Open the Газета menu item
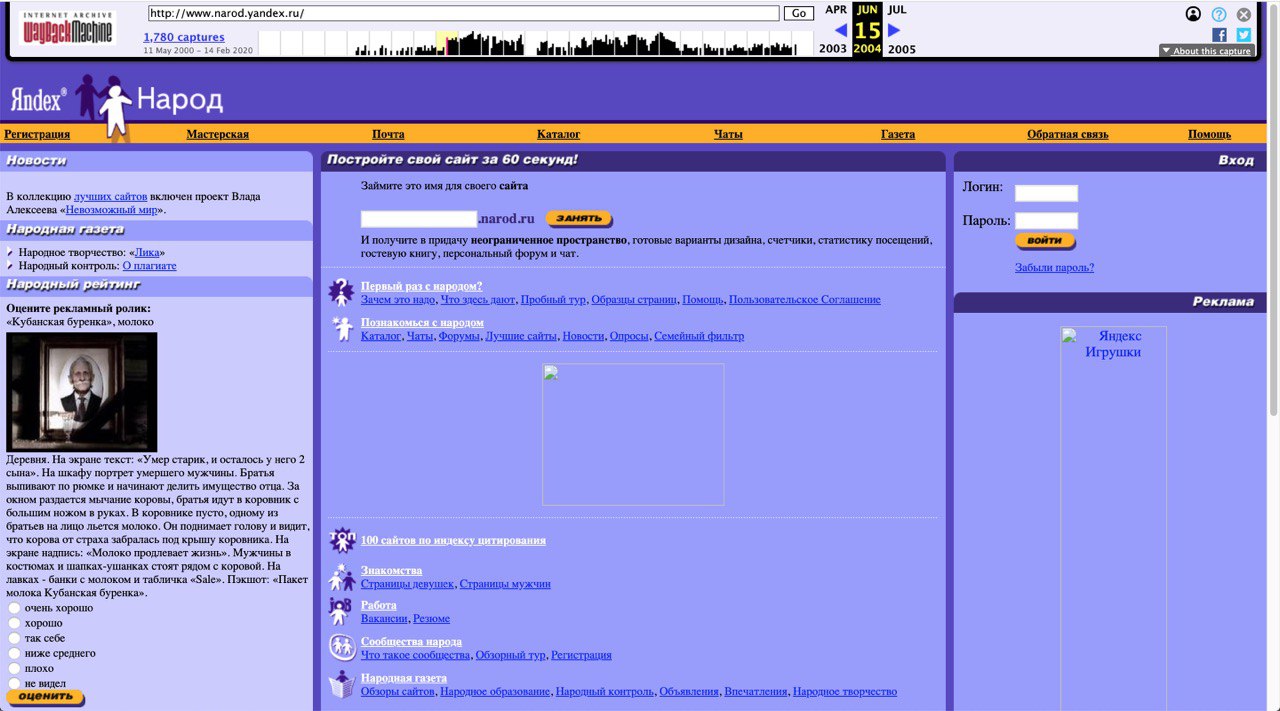 coord(898,134)
